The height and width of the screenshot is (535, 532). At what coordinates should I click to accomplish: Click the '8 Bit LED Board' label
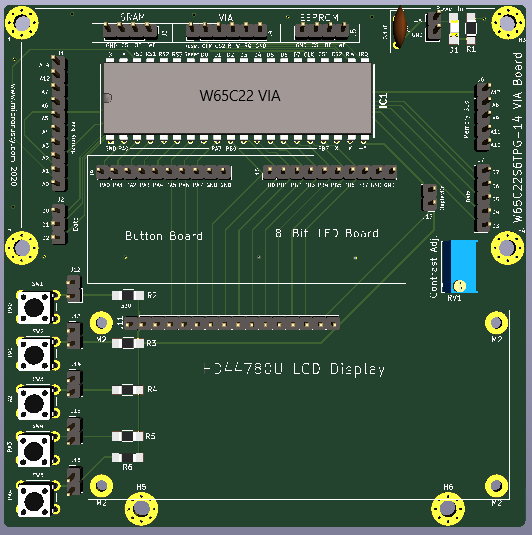click(x=327, y=233)
